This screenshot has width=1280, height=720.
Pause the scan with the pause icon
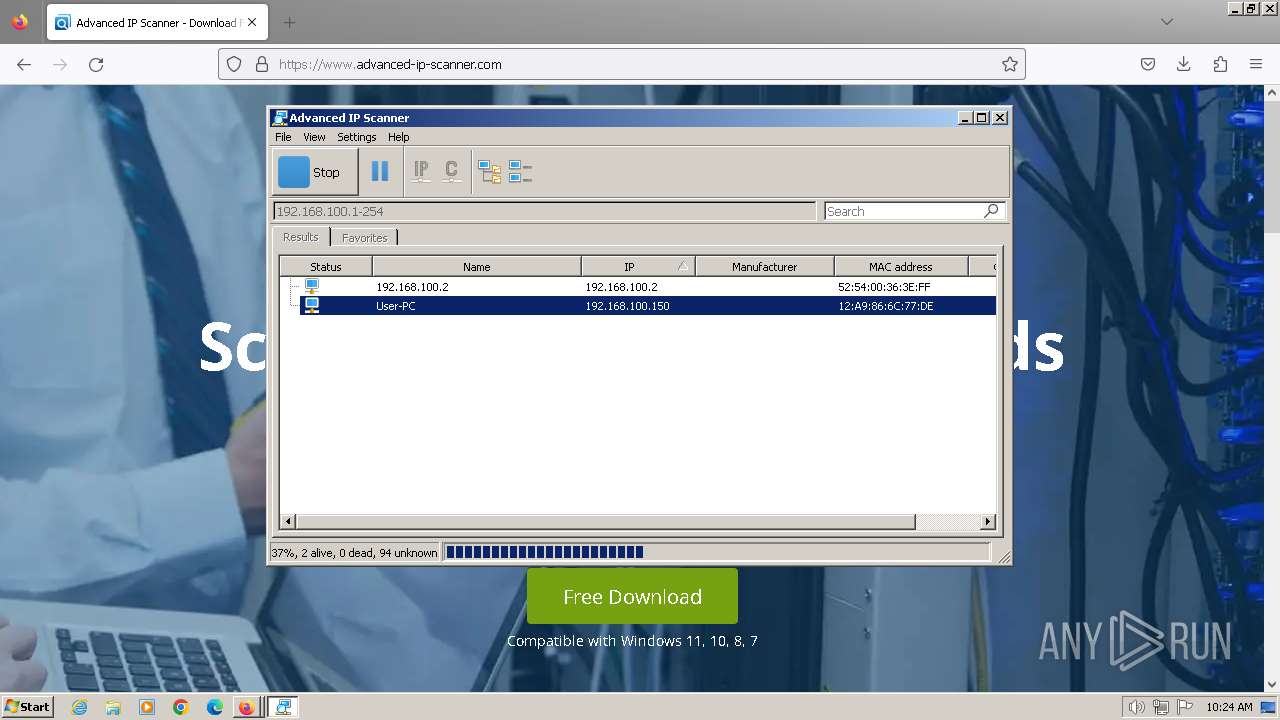(380, 172)
